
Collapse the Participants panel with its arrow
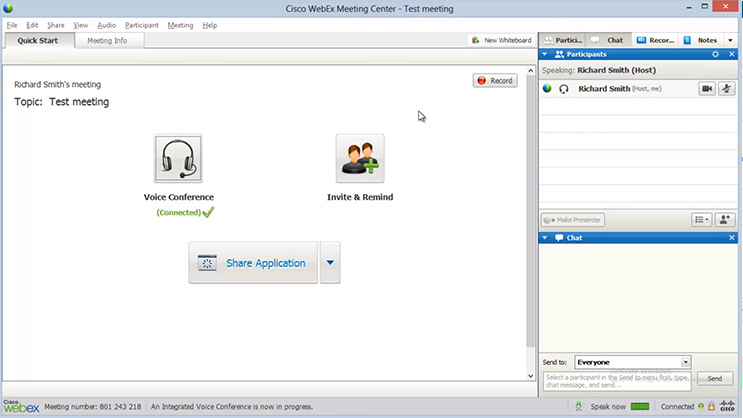545,54
